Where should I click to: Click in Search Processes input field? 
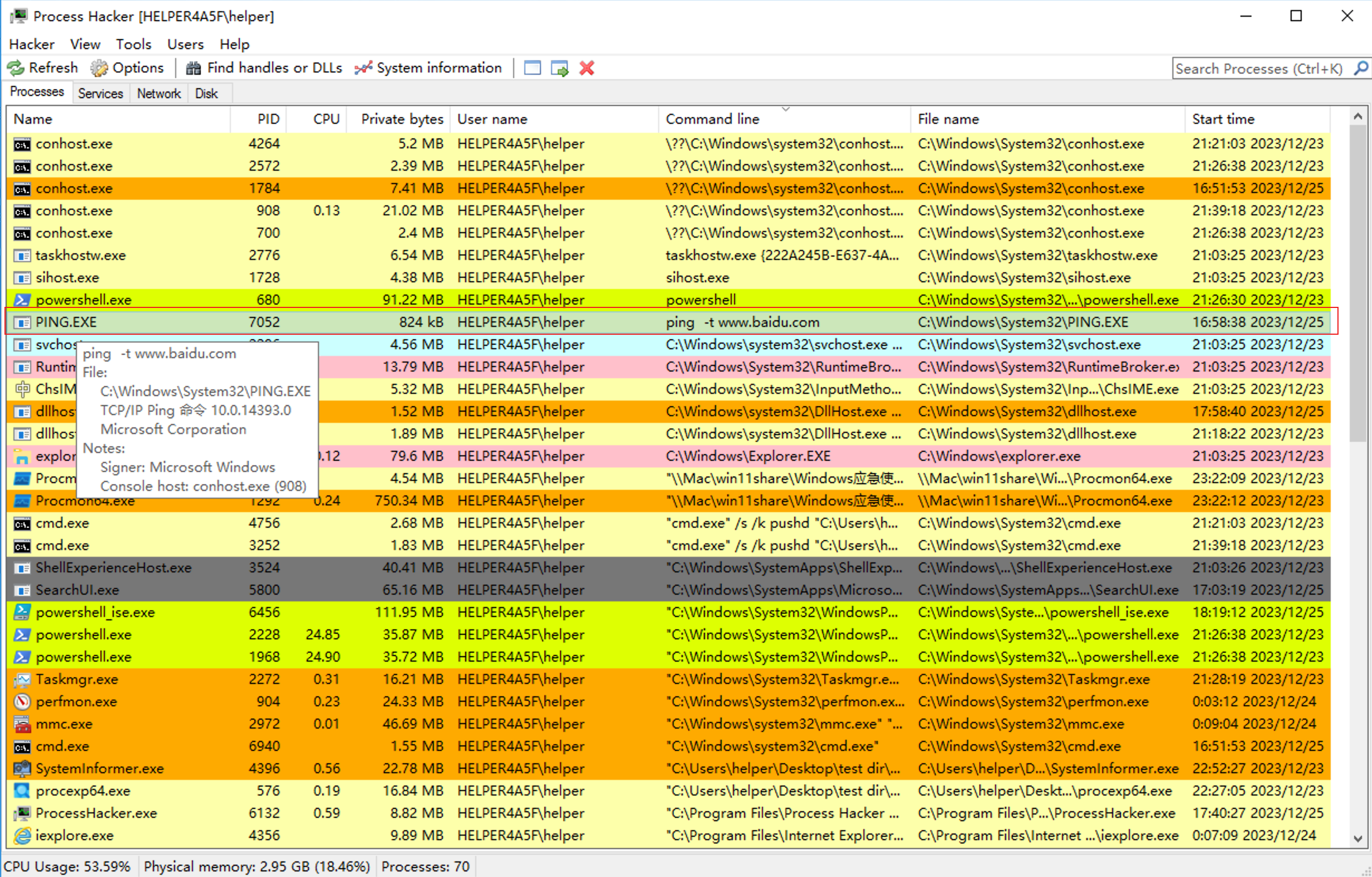pos(1259,69)
